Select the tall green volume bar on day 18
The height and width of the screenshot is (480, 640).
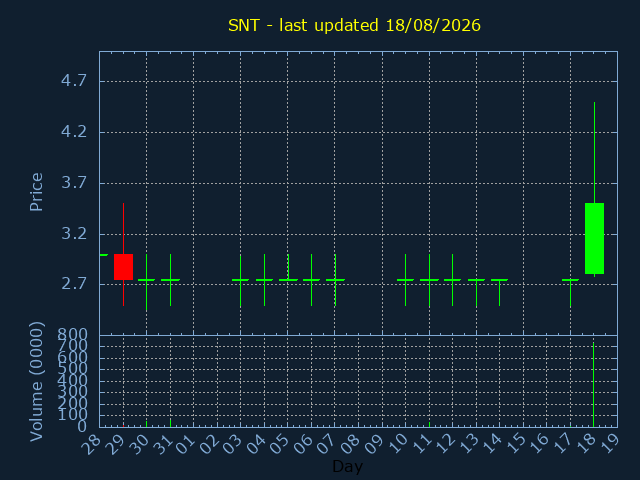593,384
